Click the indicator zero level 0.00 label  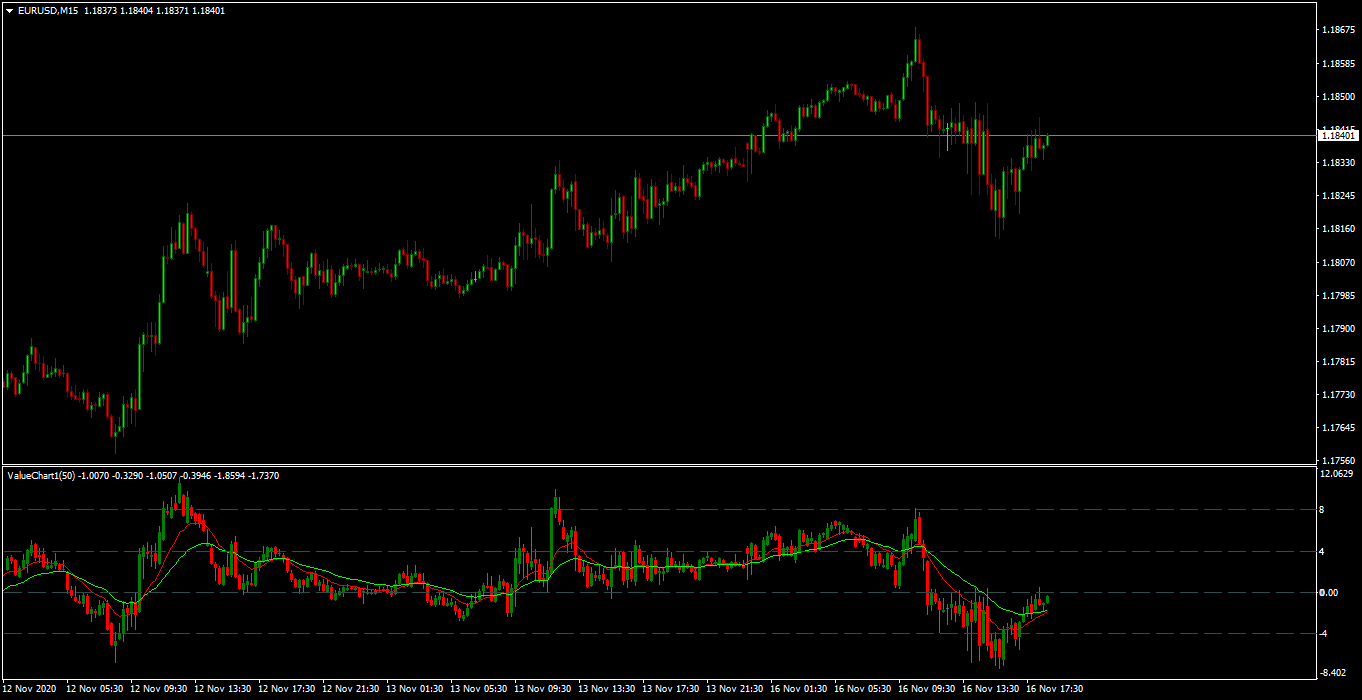tap(1328, 593)
